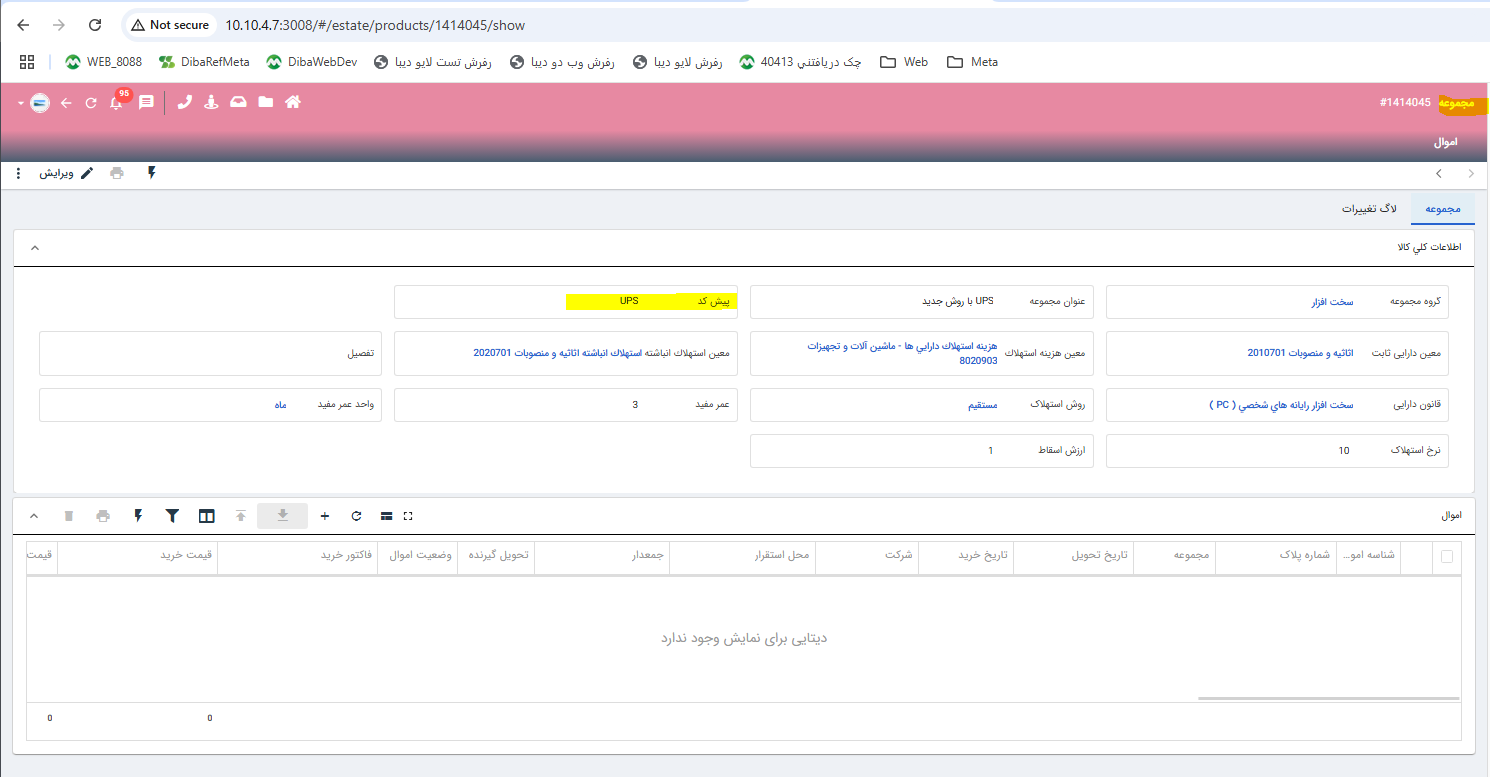
Task: Expand the grid to fullscreen
Action: click(x=408, y=516)
